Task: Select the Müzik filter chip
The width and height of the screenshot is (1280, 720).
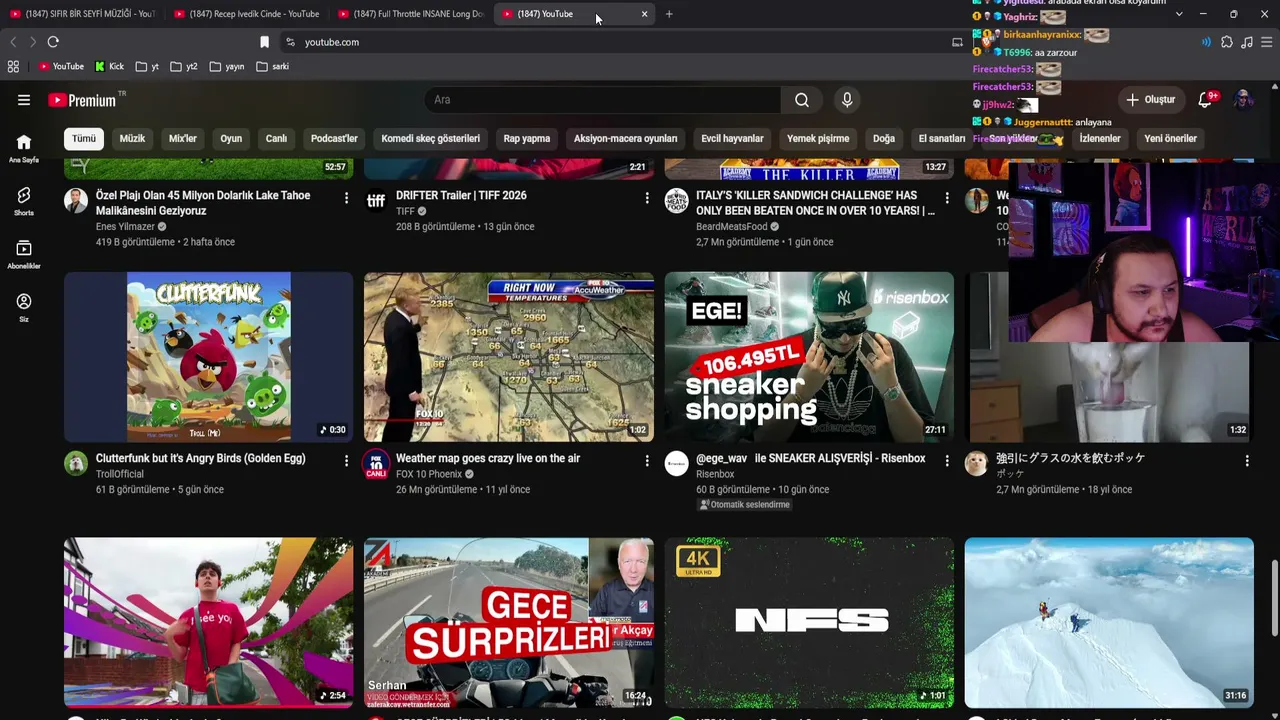Action: (x=133, y=139)
